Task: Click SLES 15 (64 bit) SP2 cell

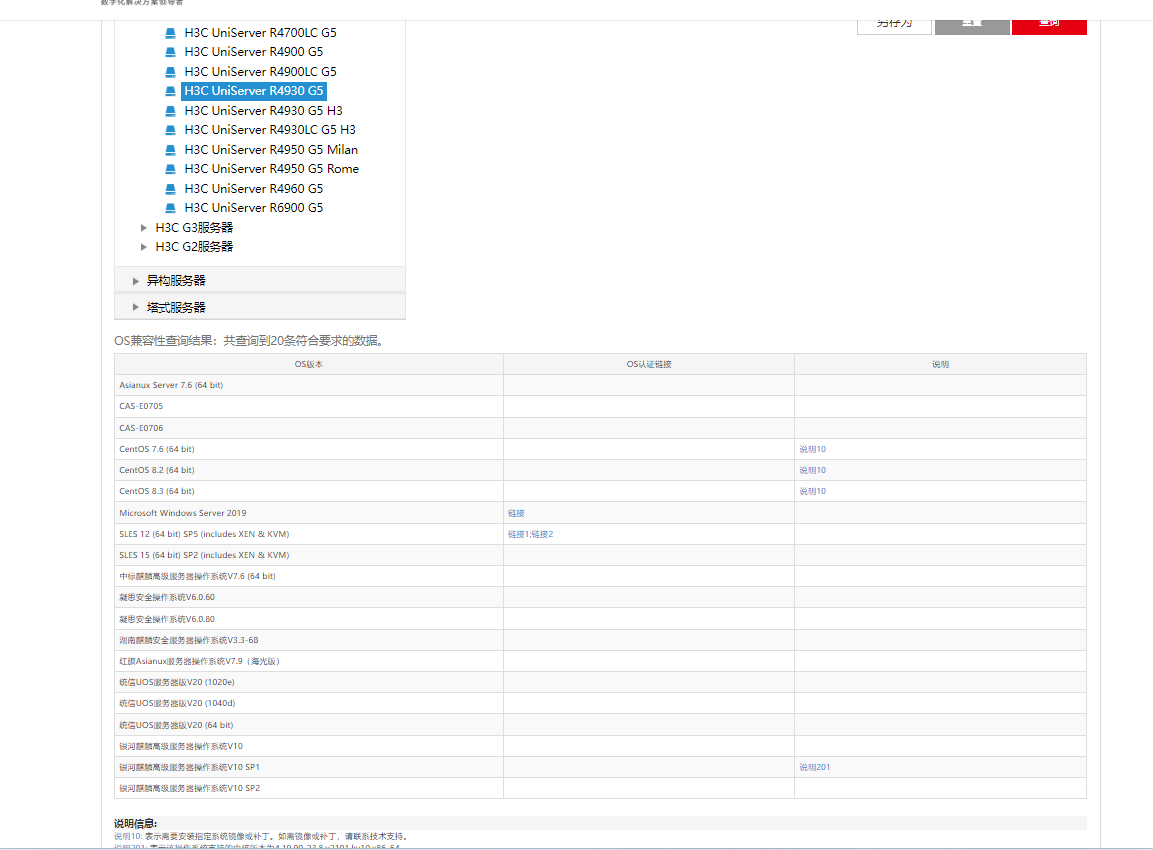Action: click(309, 555)
